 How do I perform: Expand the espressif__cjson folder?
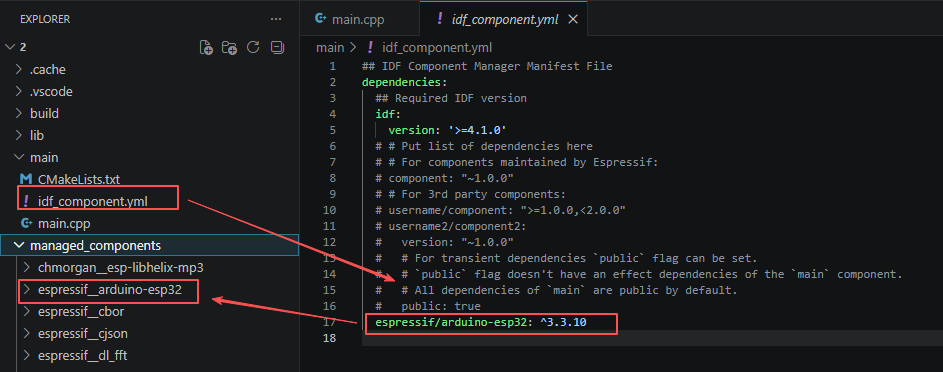click(x=26, y=333)
